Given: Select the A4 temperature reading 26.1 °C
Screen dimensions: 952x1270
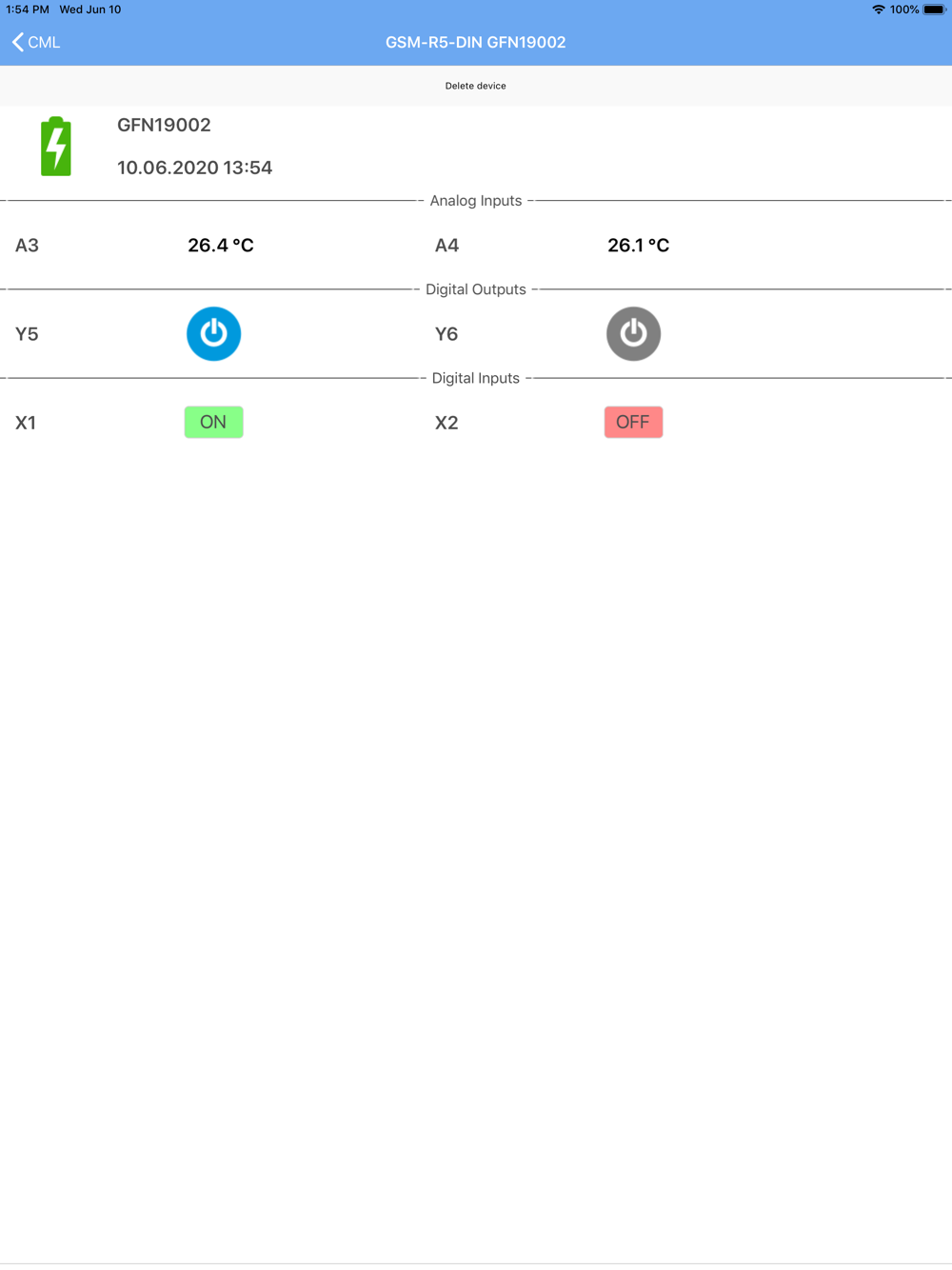Looking at the screenshot, I should click(x=639, y=246).
